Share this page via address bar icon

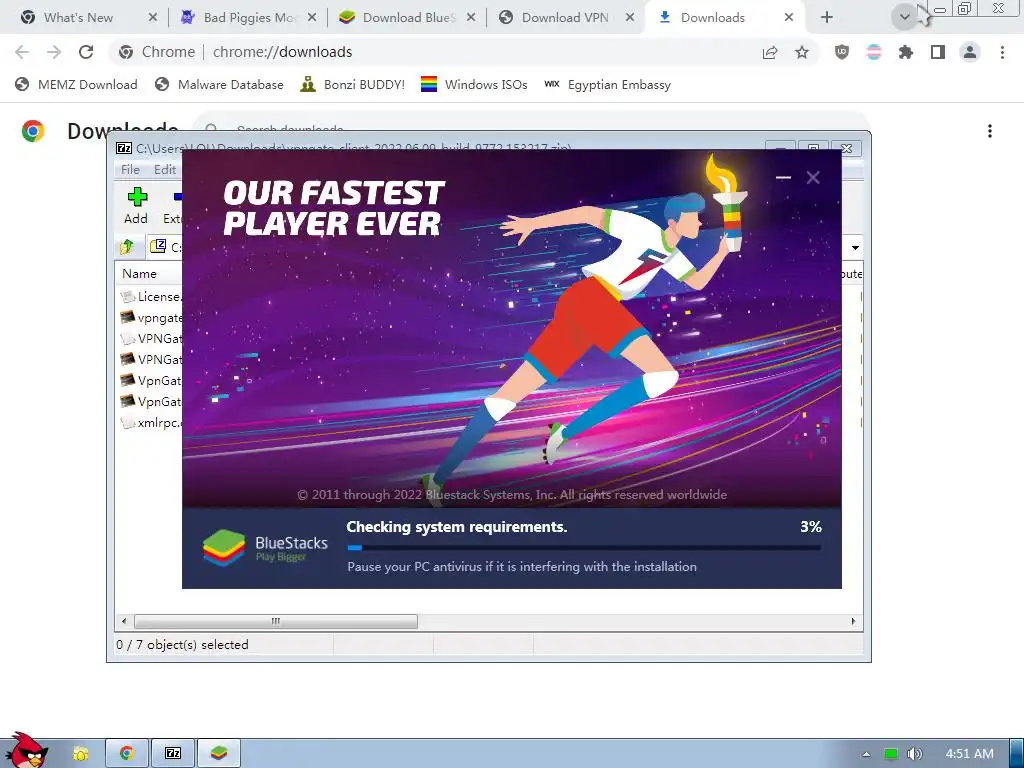tap(770, 52)
